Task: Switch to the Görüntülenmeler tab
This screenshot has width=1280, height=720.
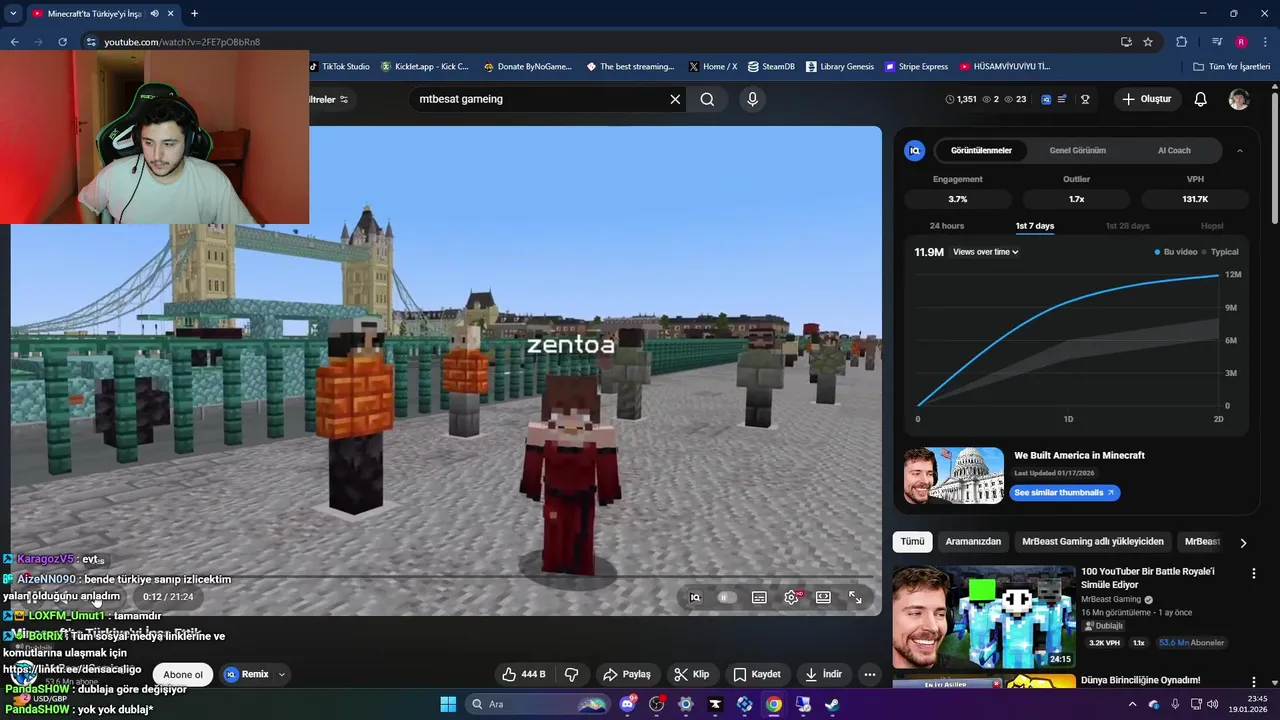Action: [981, 151]
